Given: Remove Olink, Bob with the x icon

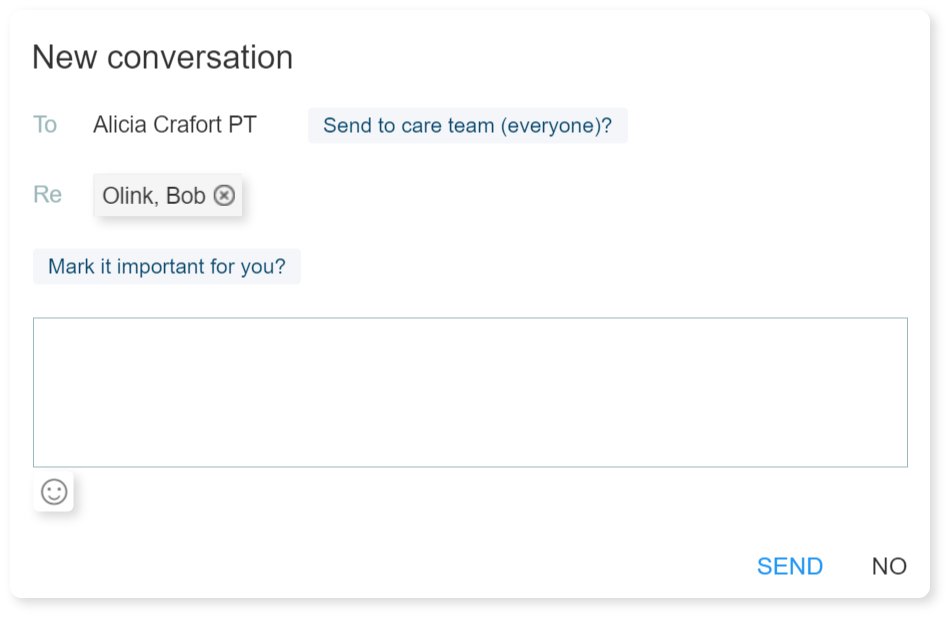Looking at the screenshot, I should click(224, 196).
